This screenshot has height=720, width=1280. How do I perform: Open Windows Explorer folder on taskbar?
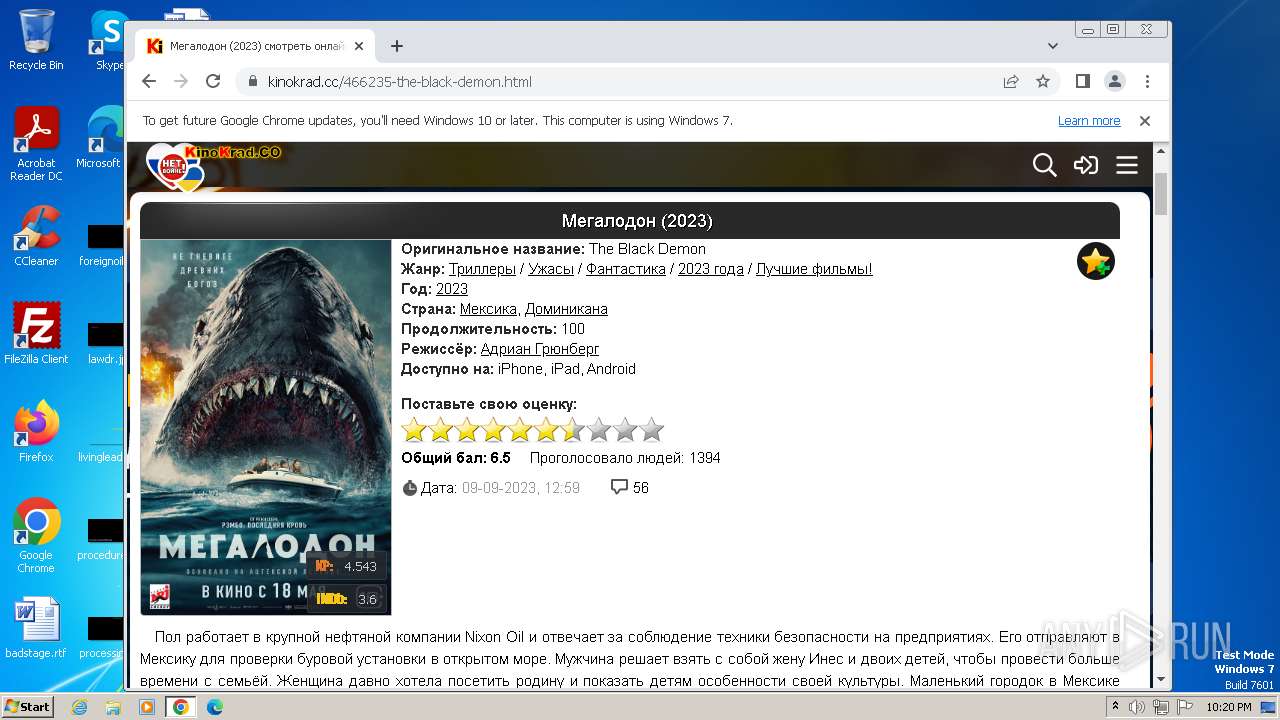113,707
